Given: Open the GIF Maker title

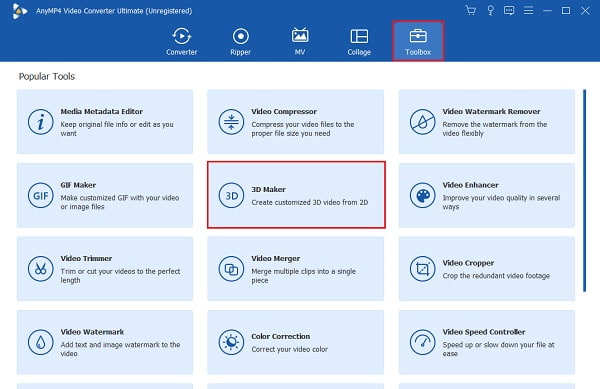Looking at the screenshot, I should tap(78, 185).
